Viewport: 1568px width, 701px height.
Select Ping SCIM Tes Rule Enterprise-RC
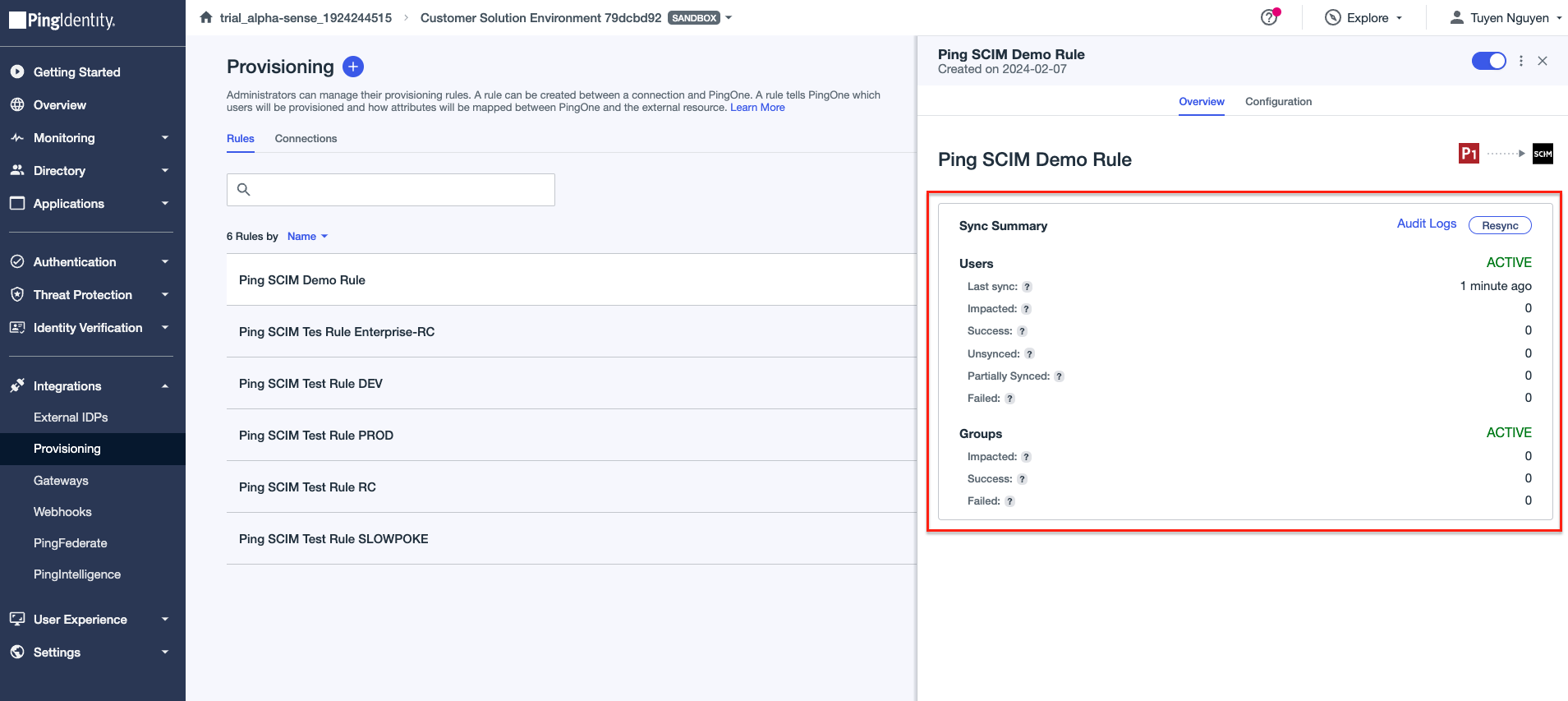pos(572,332)
